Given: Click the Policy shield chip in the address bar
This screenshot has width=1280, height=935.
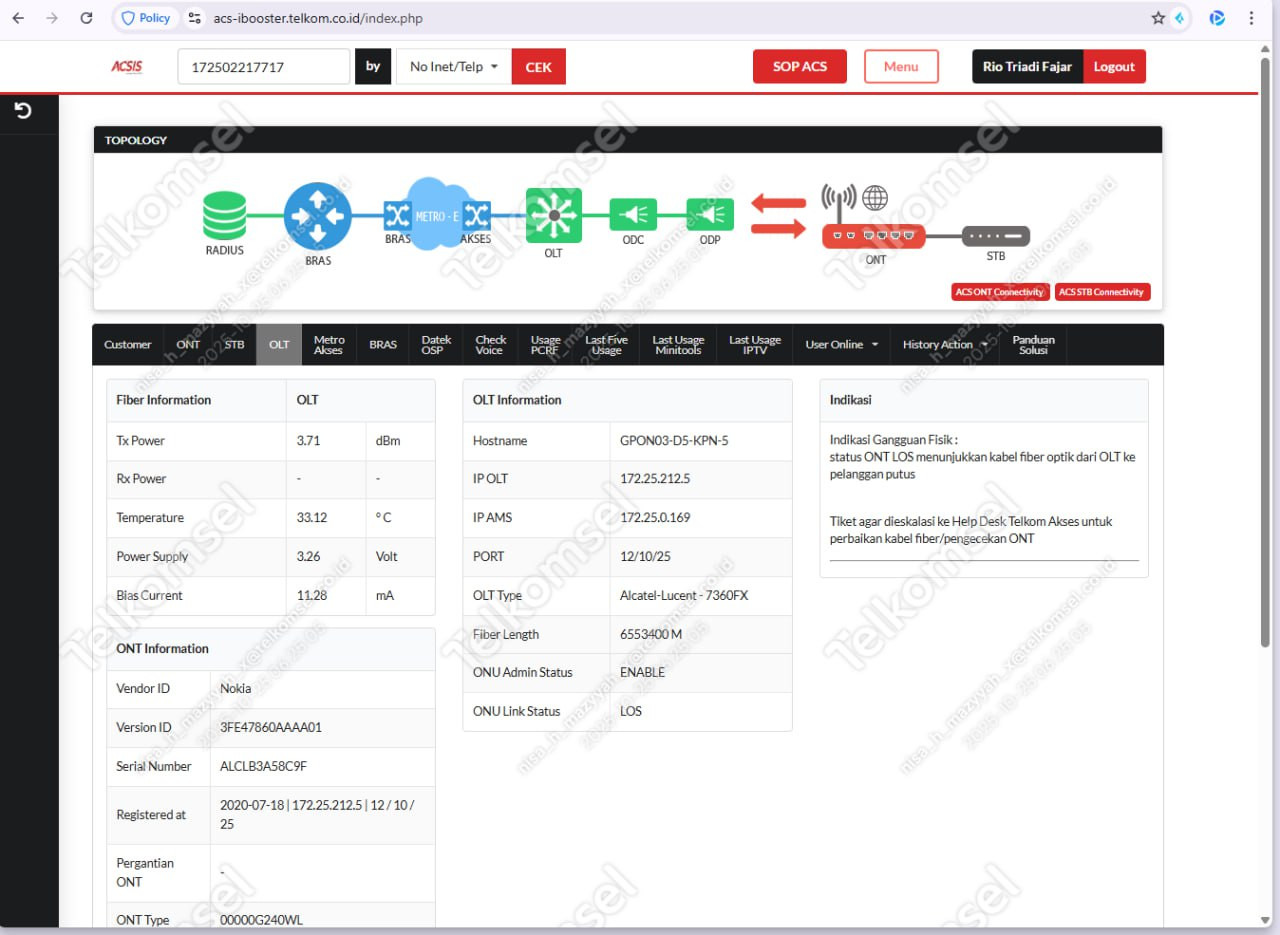Looking at the screenshot, I should [146, 18].
